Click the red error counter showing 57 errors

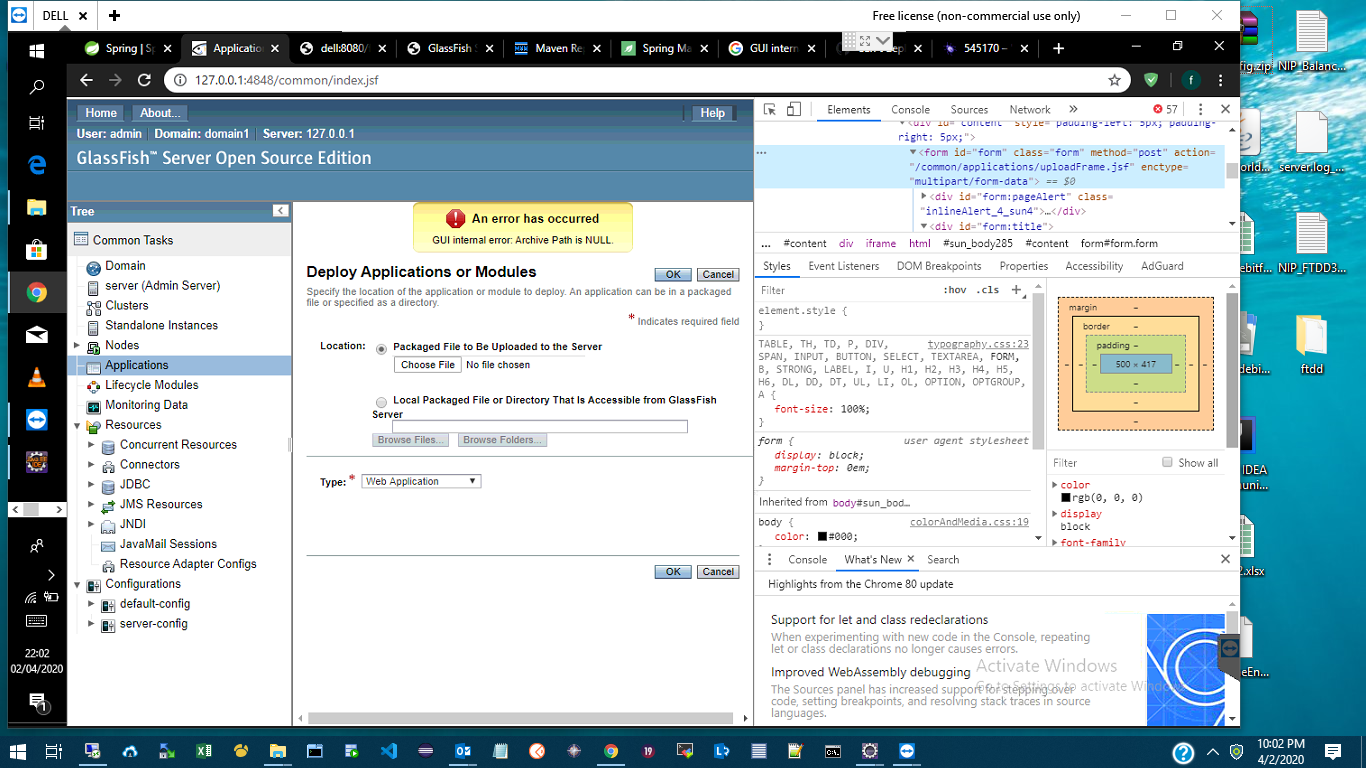point(1163,109)
